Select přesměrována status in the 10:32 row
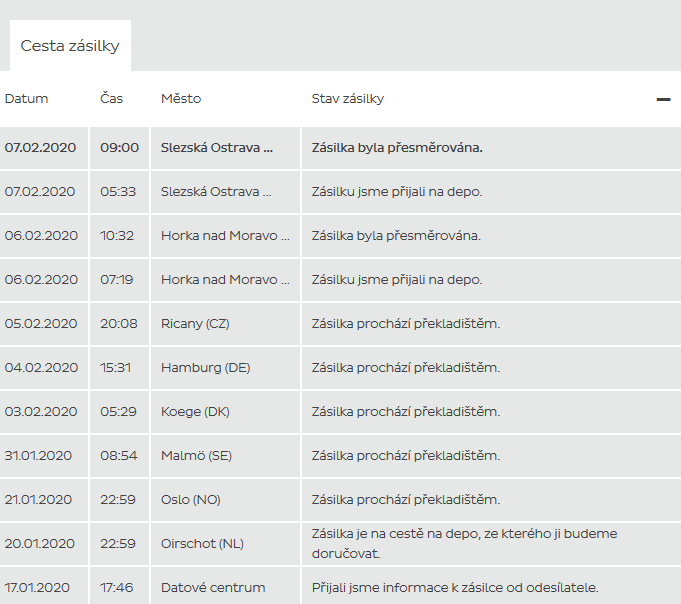681x604 pixels. pyautogui.click(x=396, y=236)
